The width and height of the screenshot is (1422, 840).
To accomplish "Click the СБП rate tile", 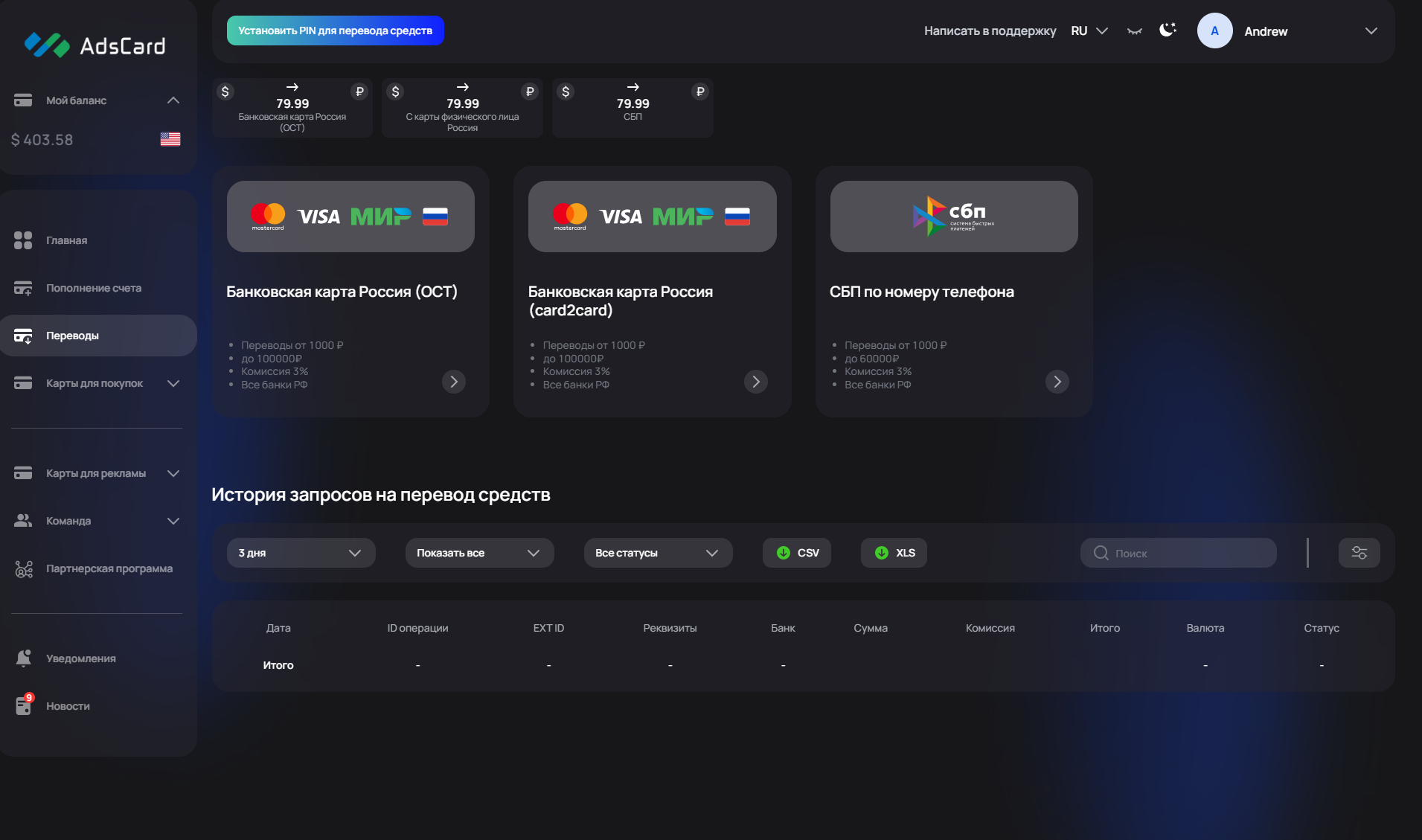I will coord(632,108).
